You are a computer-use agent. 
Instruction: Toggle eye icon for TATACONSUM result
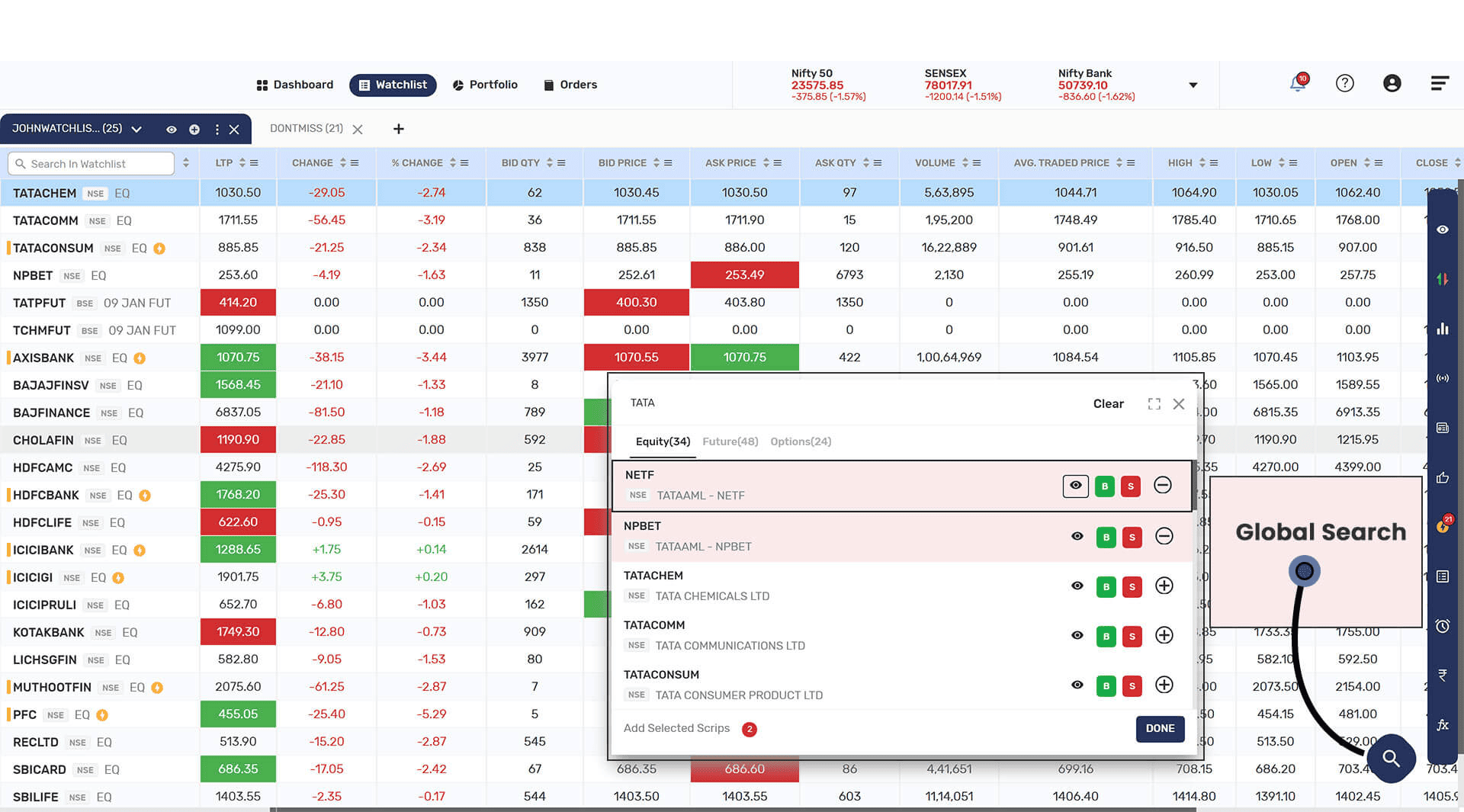click(x=1077, y=685)
